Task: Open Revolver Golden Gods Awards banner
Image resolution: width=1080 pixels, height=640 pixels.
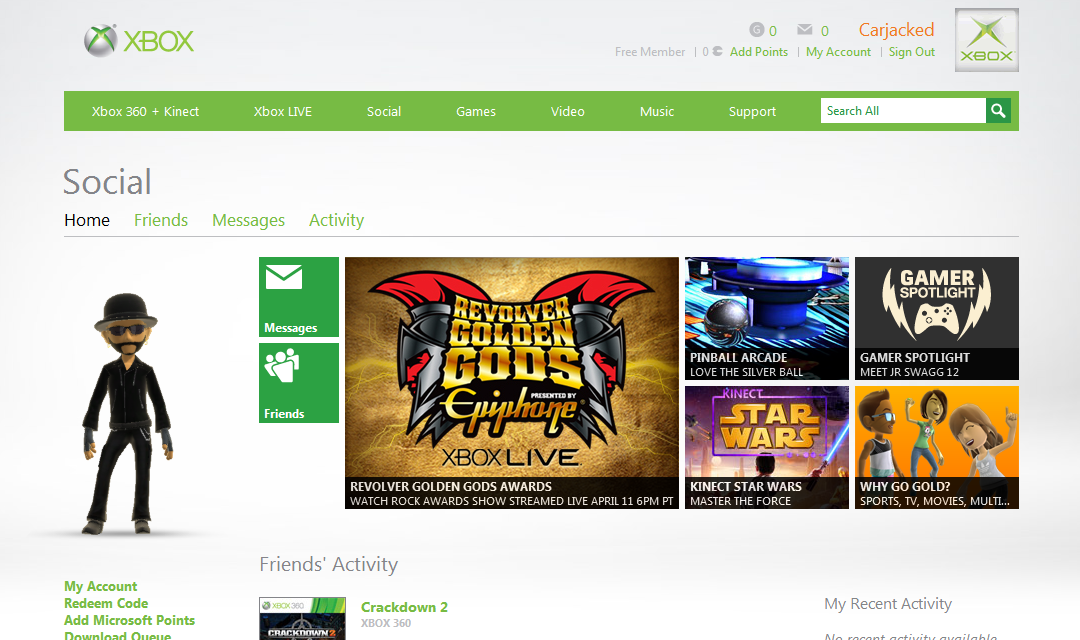Action: [x=512, y=383]
